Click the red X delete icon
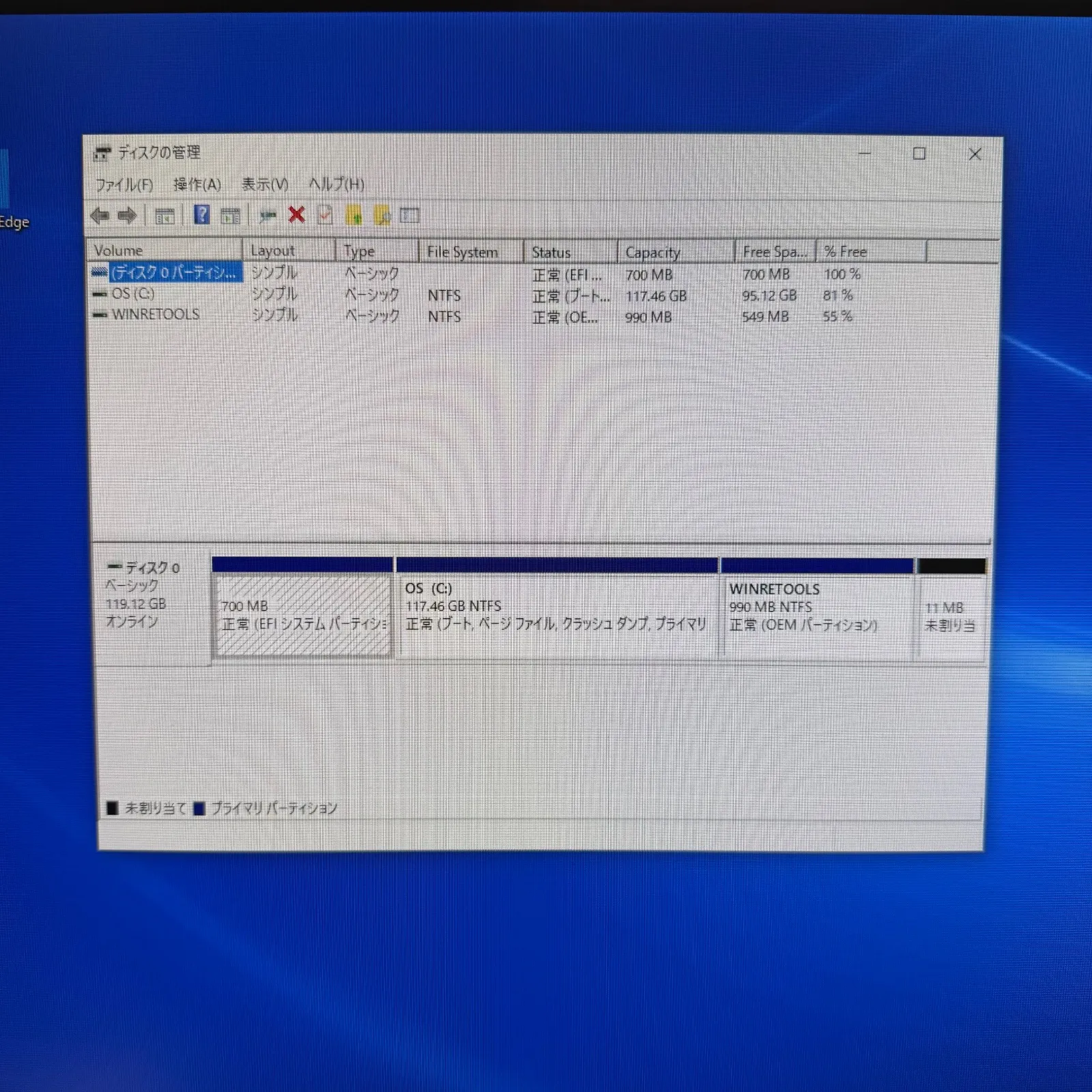1092x1092 pixels. pyautogui.click(x=296, y=215)
